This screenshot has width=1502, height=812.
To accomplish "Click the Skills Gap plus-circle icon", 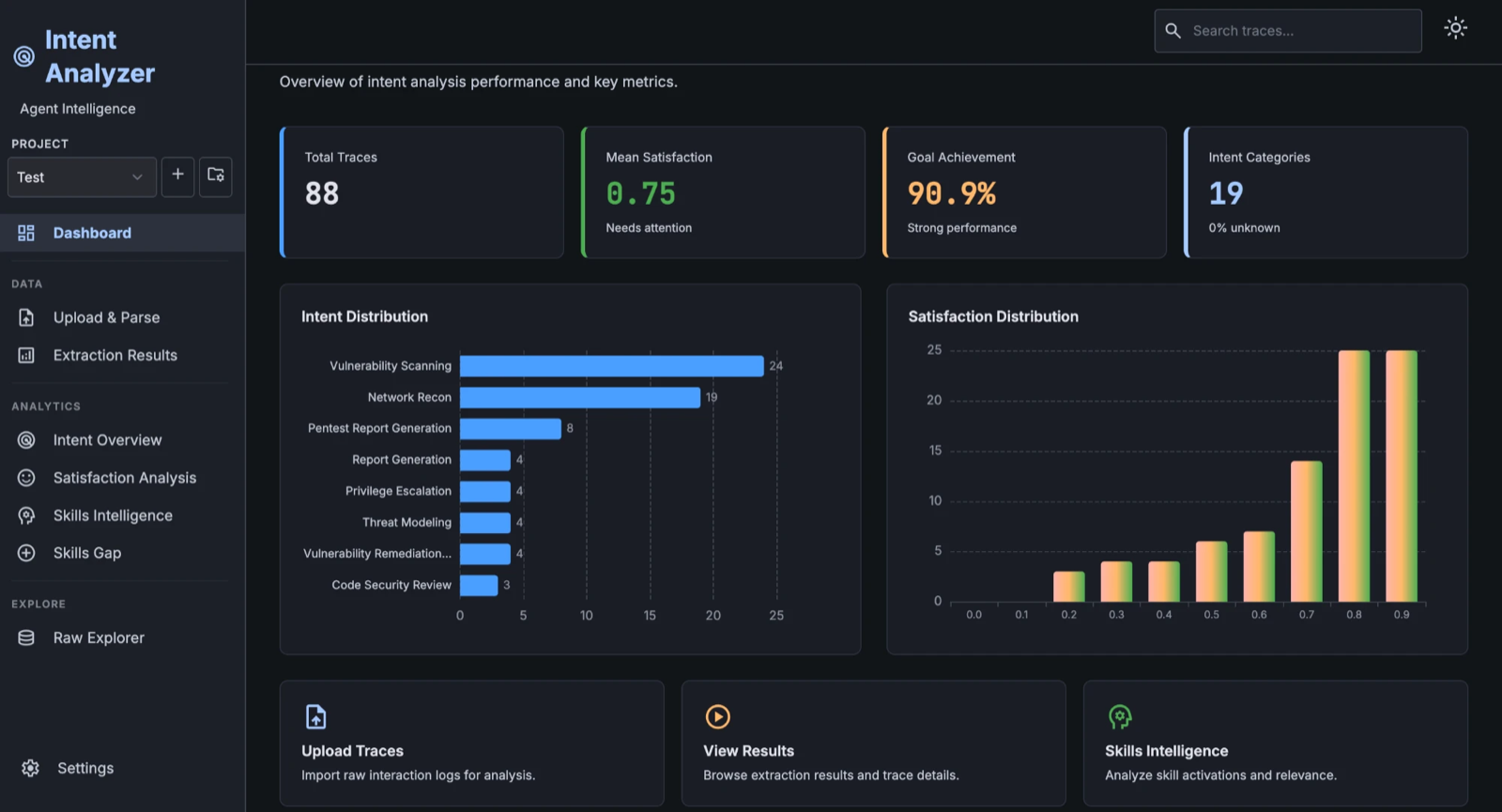I will 26,553.
